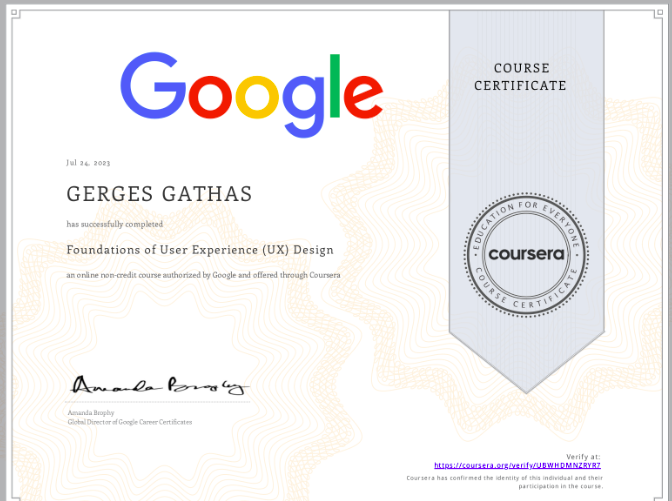This screenshot has width=672, height=501.
Task: Click the 'an online non-credit course authorized by Google' line
Action: click(x=203, y=275)
